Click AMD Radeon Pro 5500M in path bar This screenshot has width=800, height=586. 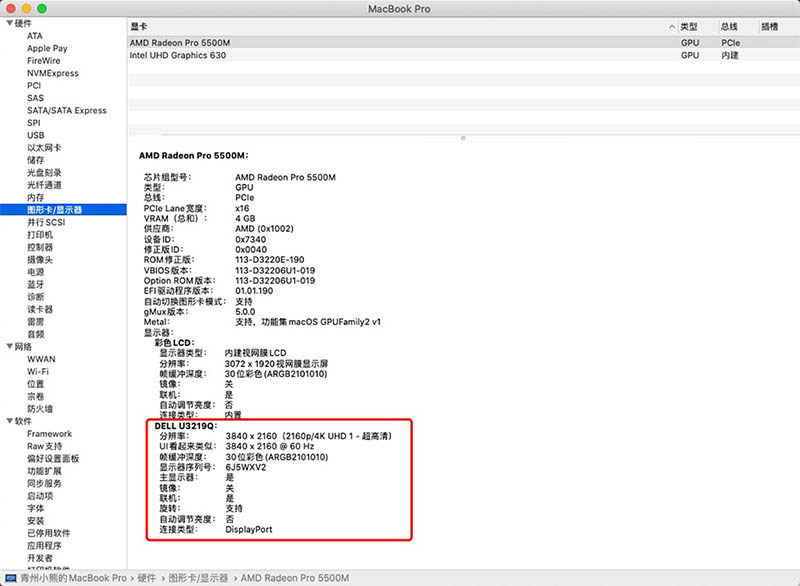[295, 578]
